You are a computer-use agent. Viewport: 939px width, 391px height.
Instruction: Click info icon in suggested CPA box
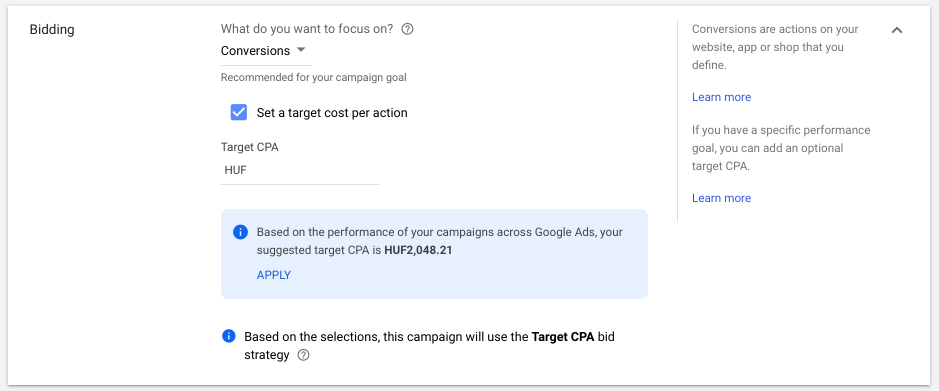point(240,232)
